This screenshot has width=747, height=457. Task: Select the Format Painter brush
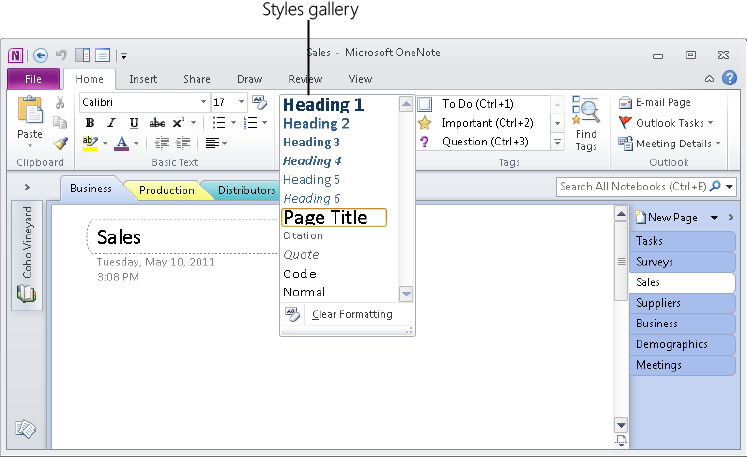point(60,143)
